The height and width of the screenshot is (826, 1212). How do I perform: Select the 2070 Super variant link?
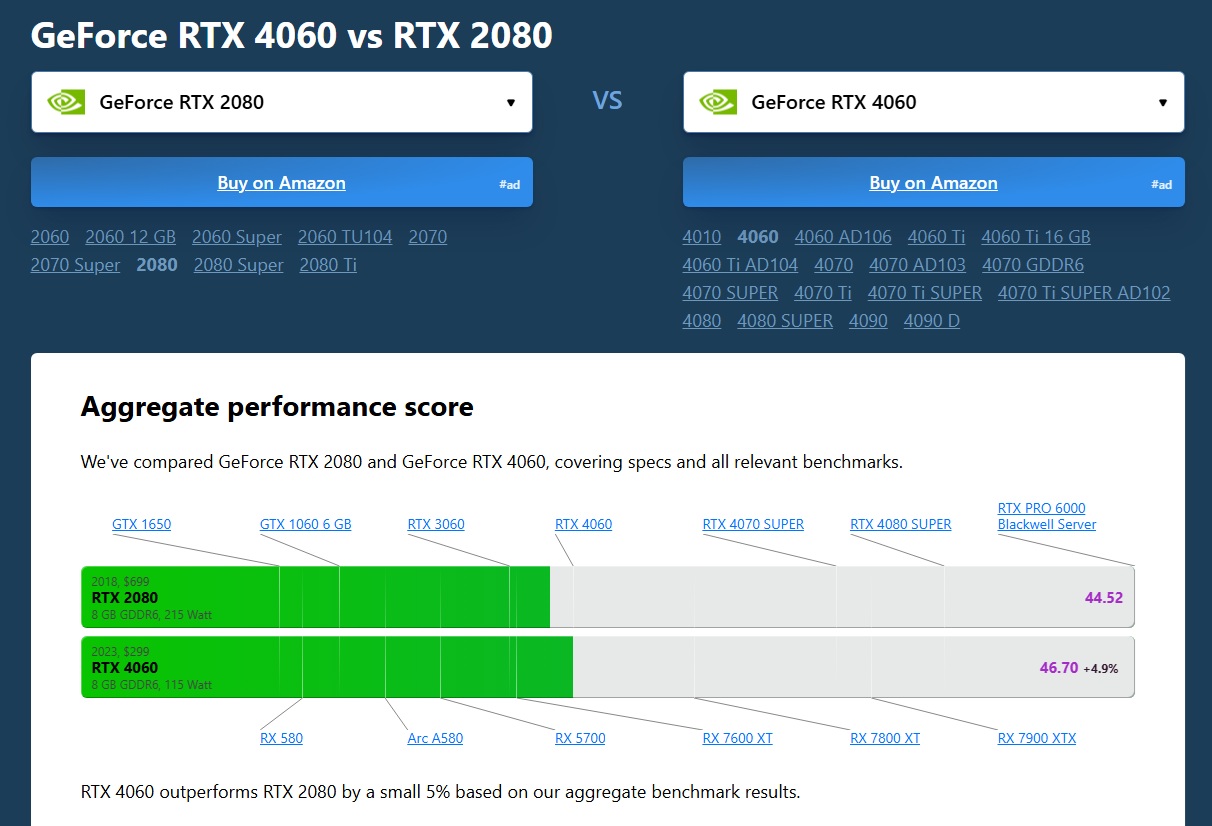click(75, 265)
